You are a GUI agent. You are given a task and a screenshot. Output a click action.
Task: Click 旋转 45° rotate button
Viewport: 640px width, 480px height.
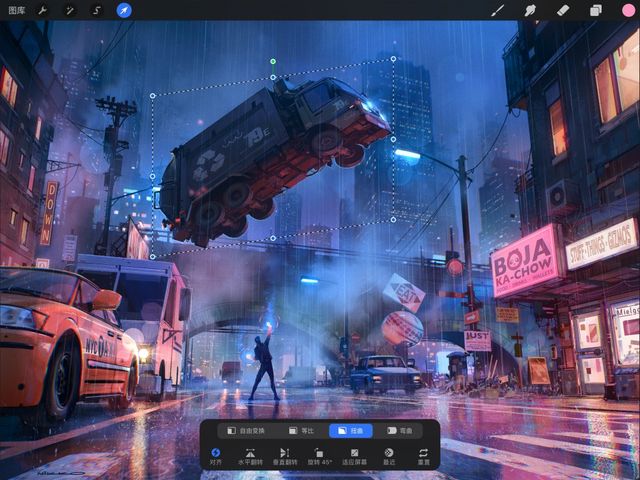pos(320,456)
